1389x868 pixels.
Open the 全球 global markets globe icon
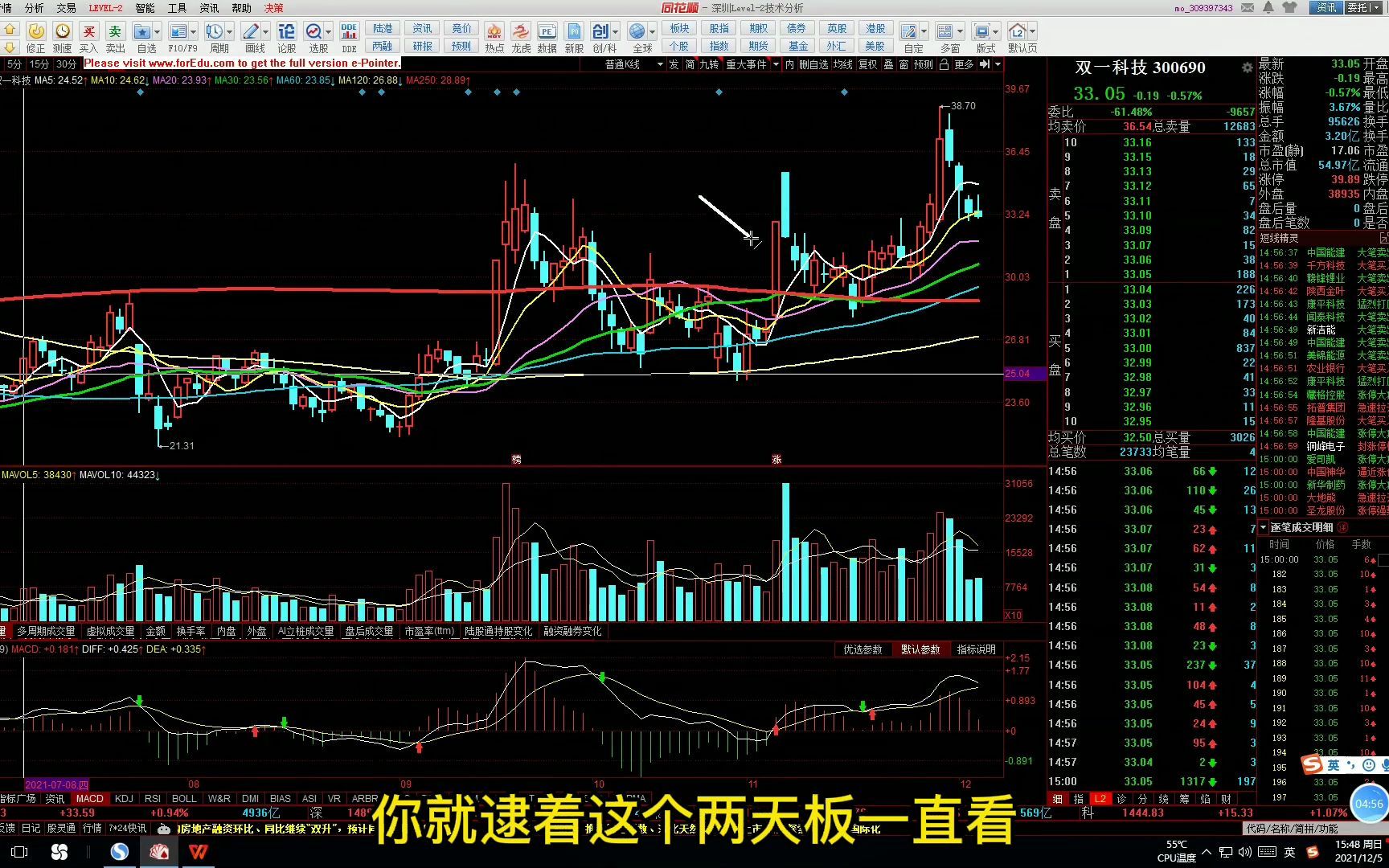click(637, 31)
